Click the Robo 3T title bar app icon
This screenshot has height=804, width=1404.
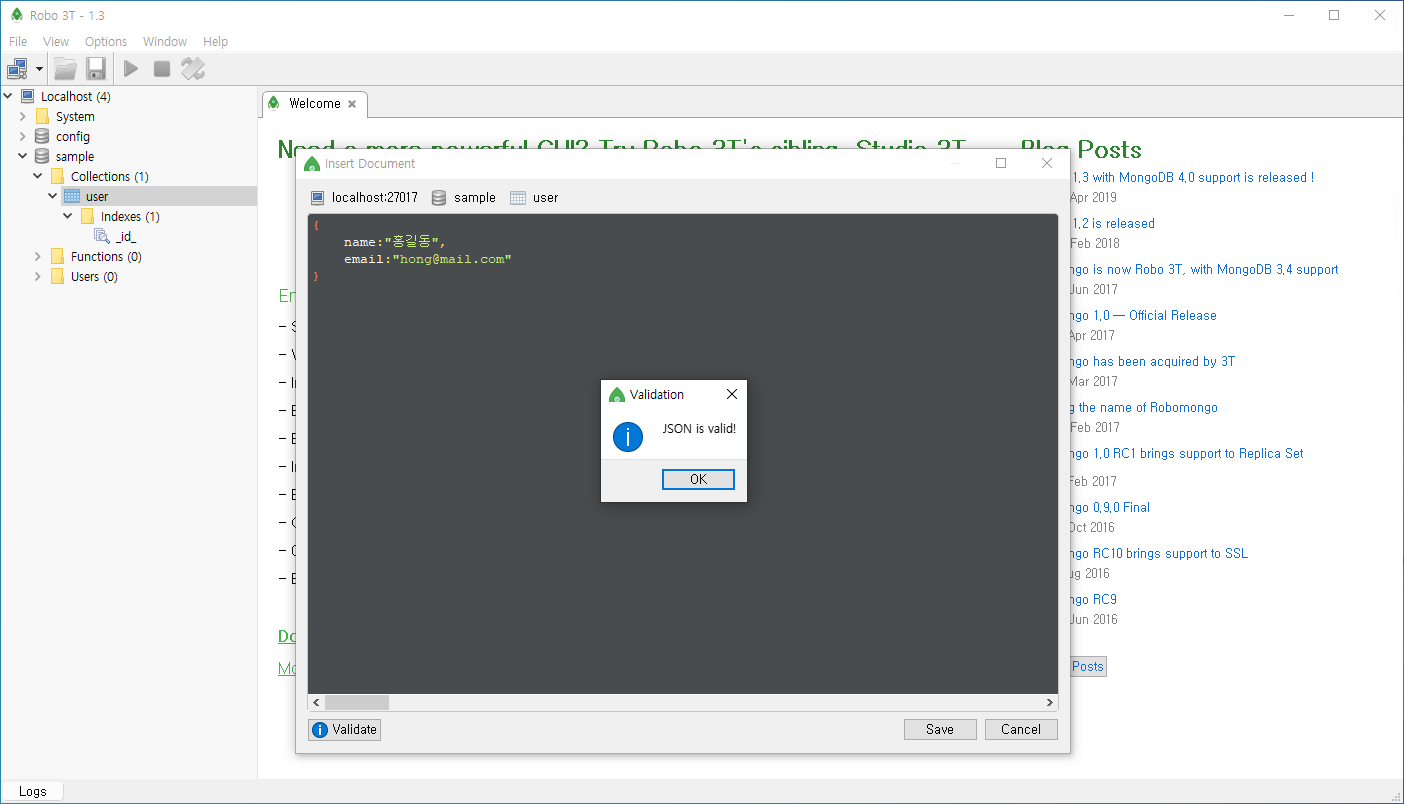(16, 15)
